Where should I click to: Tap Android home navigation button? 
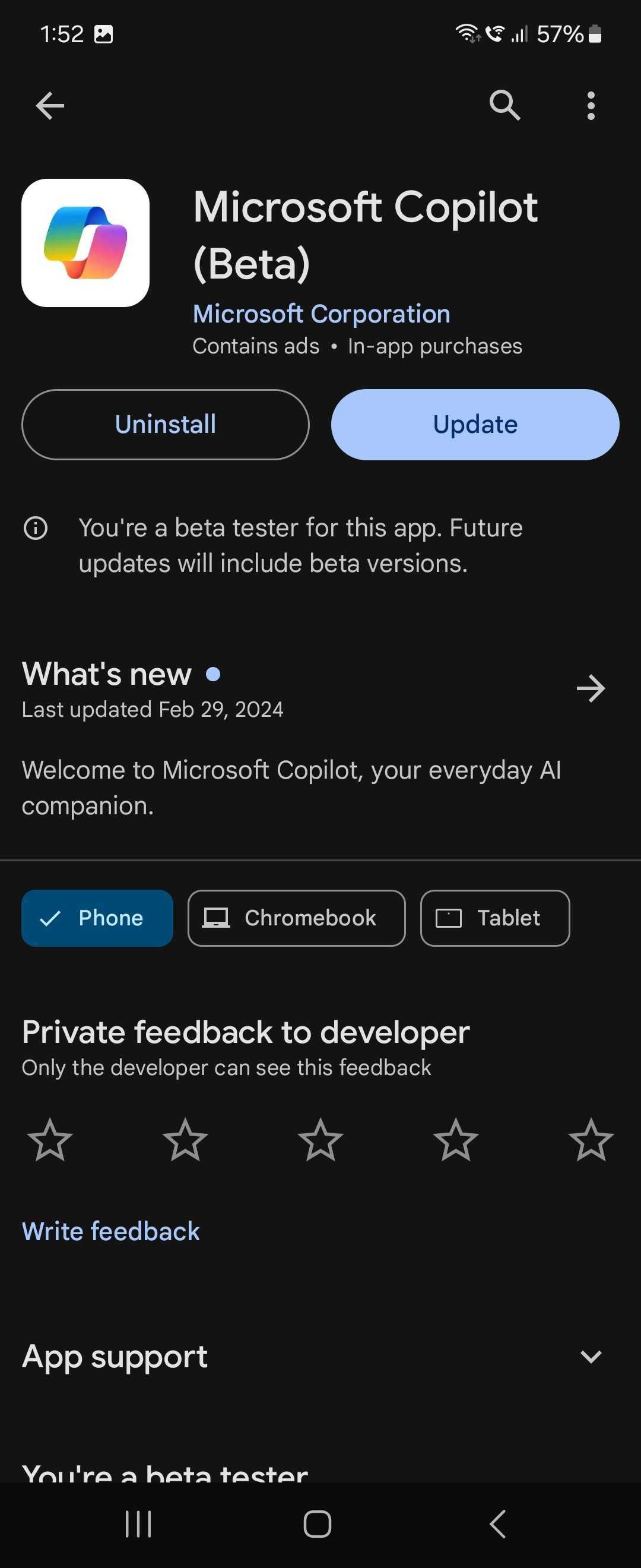(x=318, y=1524)
